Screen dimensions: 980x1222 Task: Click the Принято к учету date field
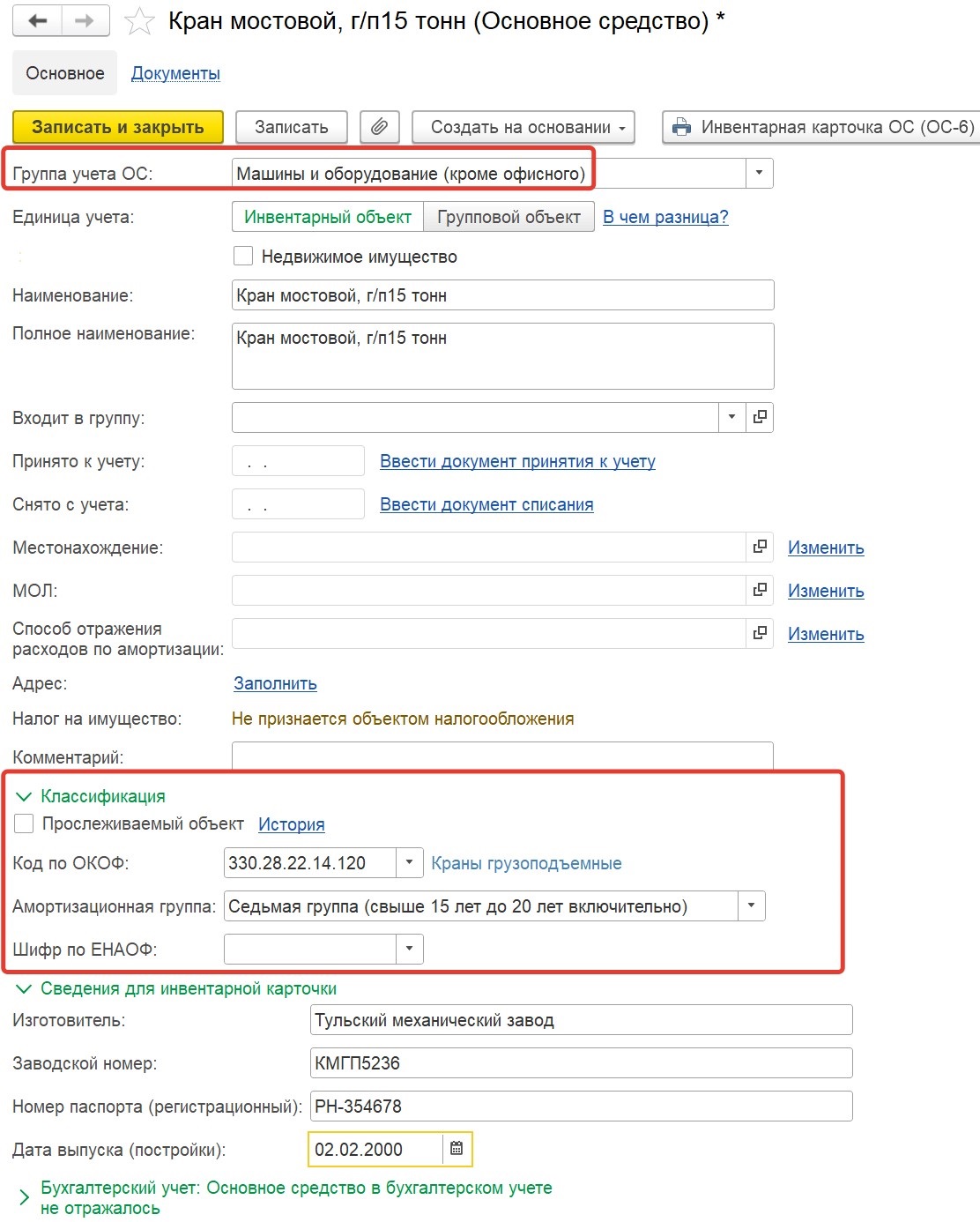(298, 461)
